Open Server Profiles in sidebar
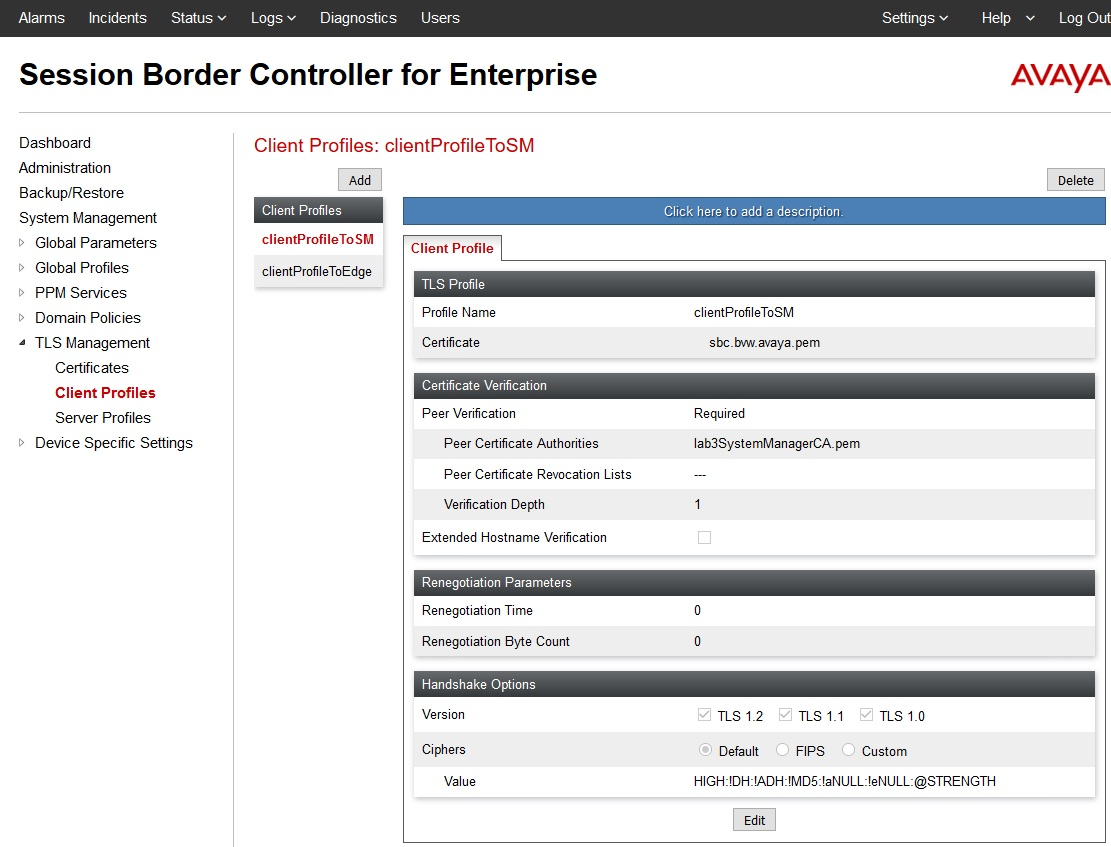The image size is (1111, 847). (x=103, y=417)
